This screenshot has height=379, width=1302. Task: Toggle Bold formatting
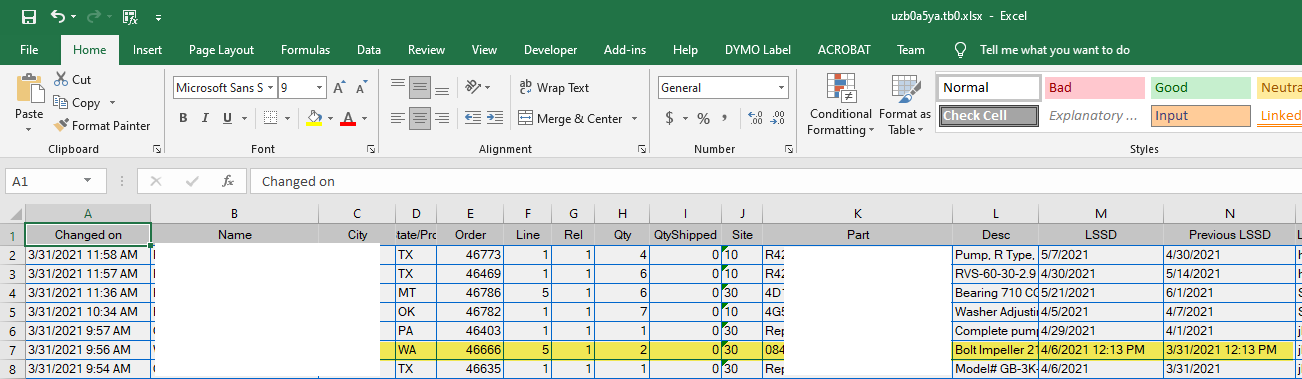(x=183, y=119)
